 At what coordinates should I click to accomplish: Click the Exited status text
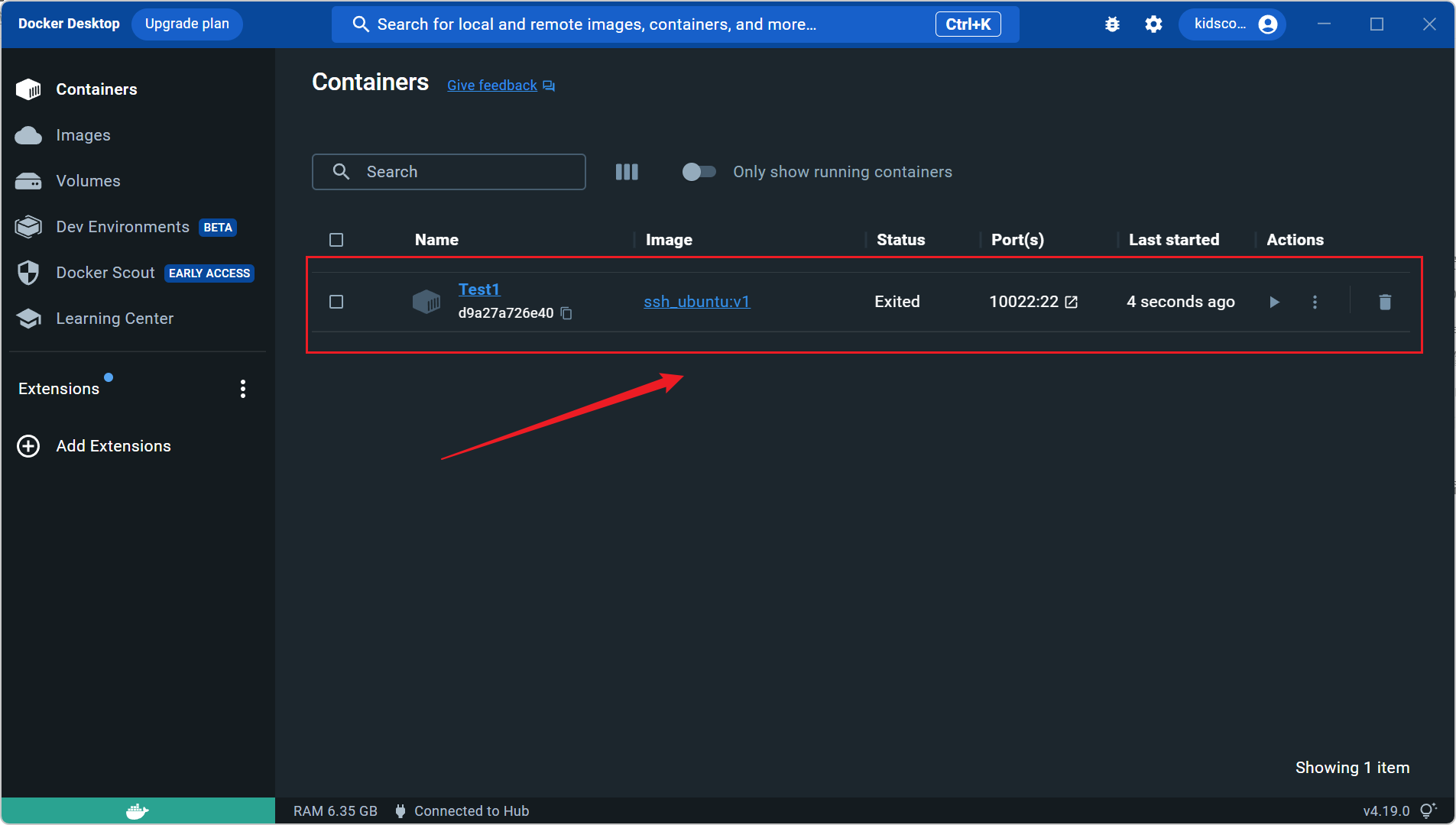[897, 302]
